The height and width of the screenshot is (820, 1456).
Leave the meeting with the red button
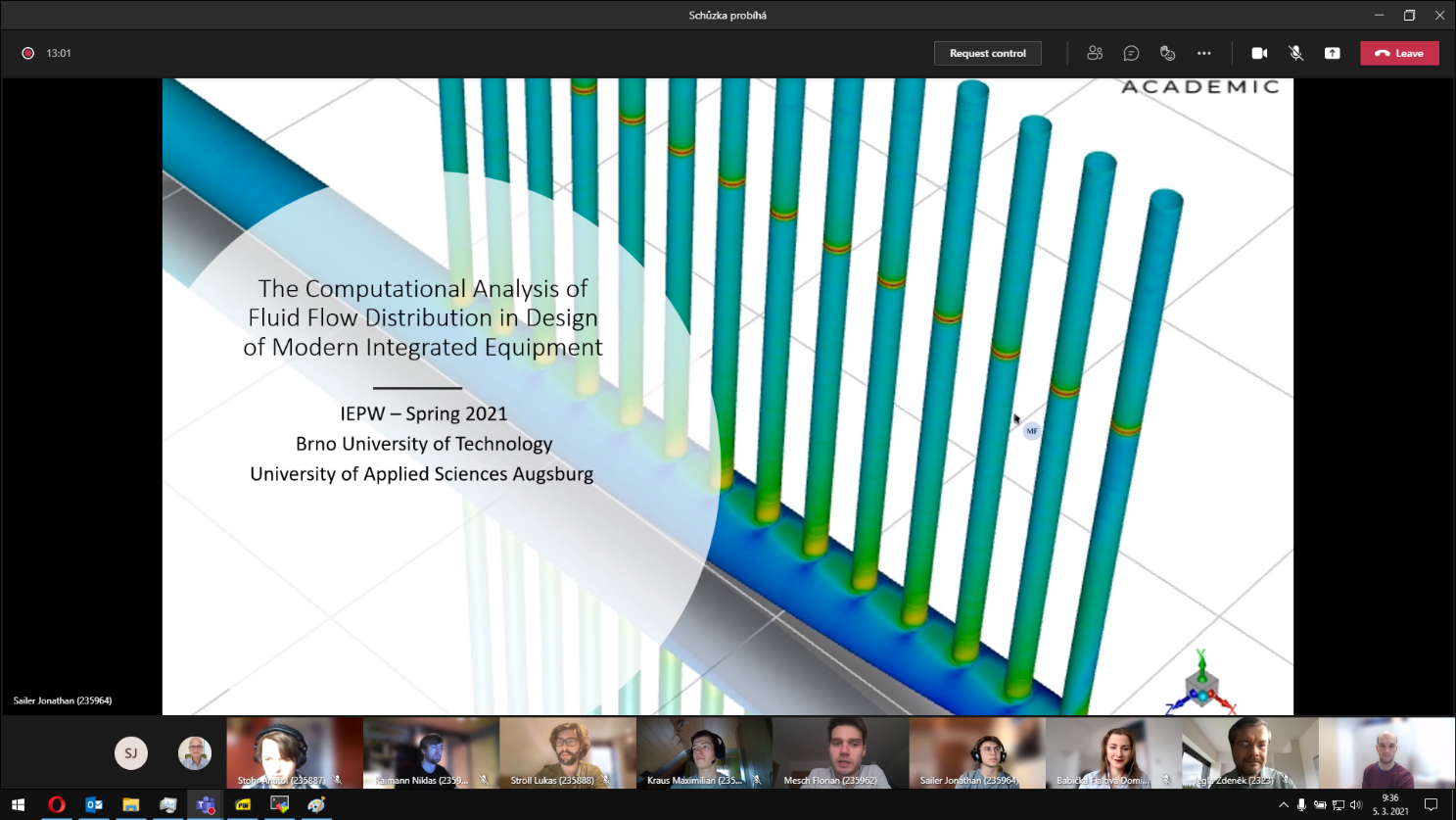[1399, 53]
